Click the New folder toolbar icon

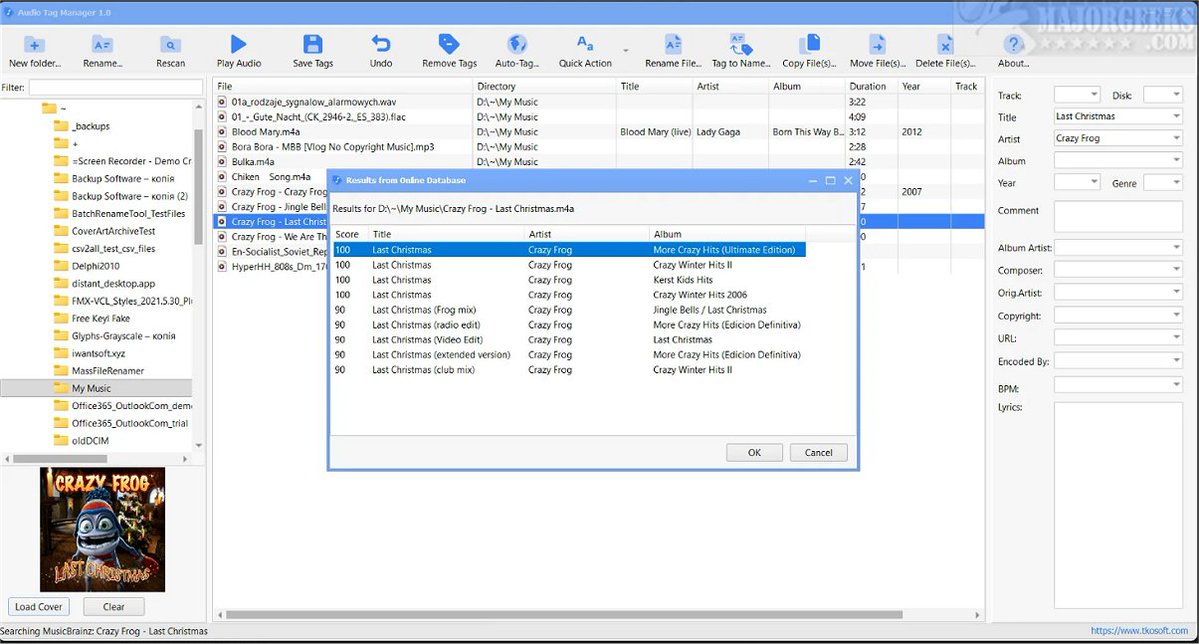tap(34, 44)
